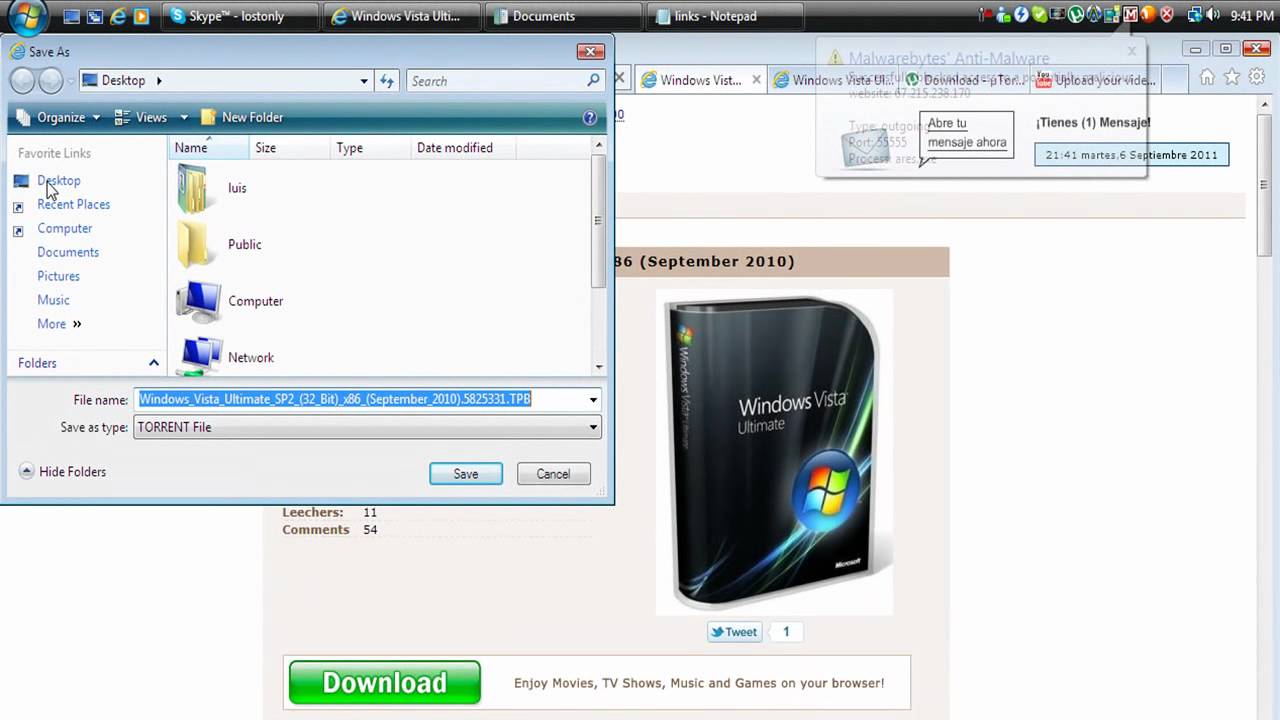Screen dimensions: 1280x720
Task: Open the Windows Start orb
Action: pyautogui.click(x=27, y=15)
